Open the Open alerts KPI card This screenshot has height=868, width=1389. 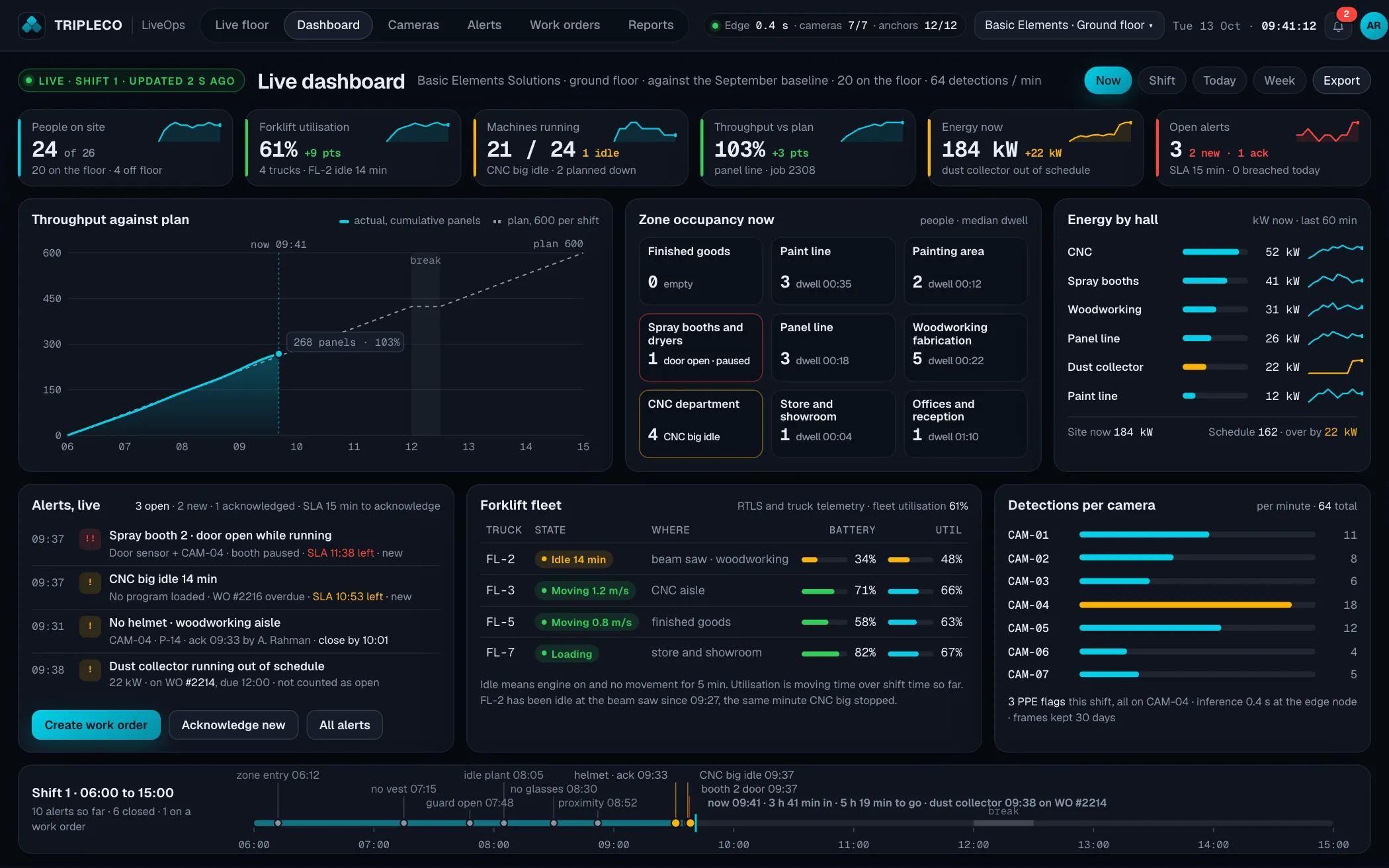click(x=1263, y=148)
